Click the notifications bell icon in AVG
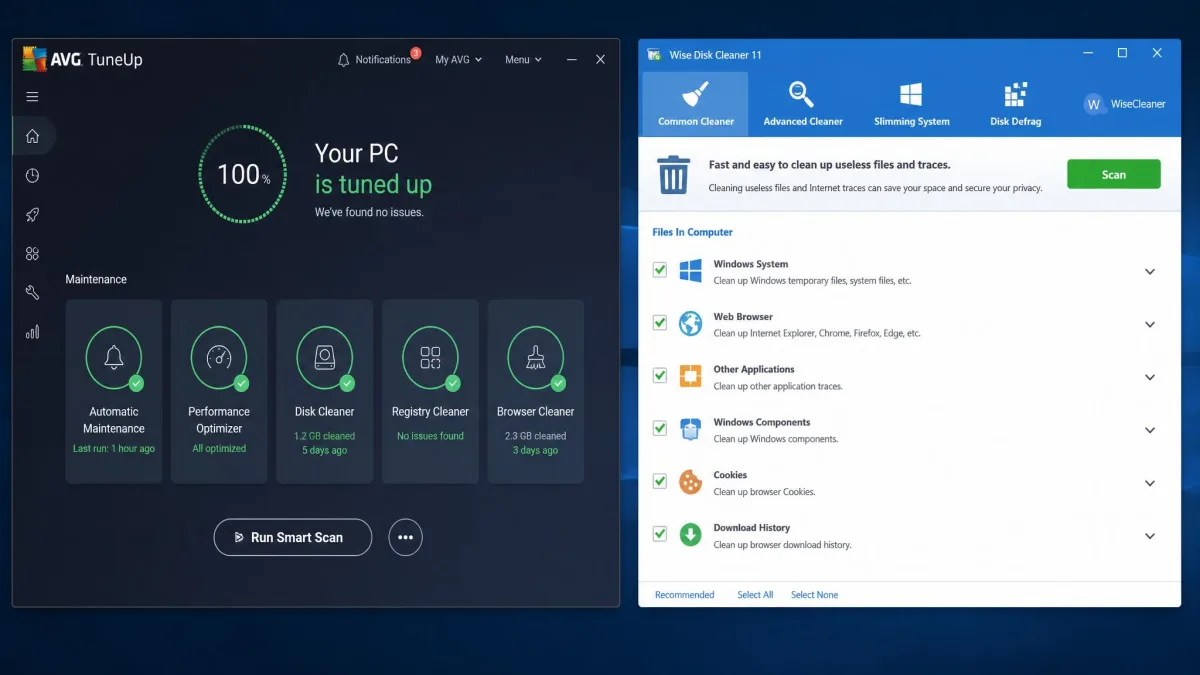The width and height of the screenshot is (1200, 675). tap(344, 60)
